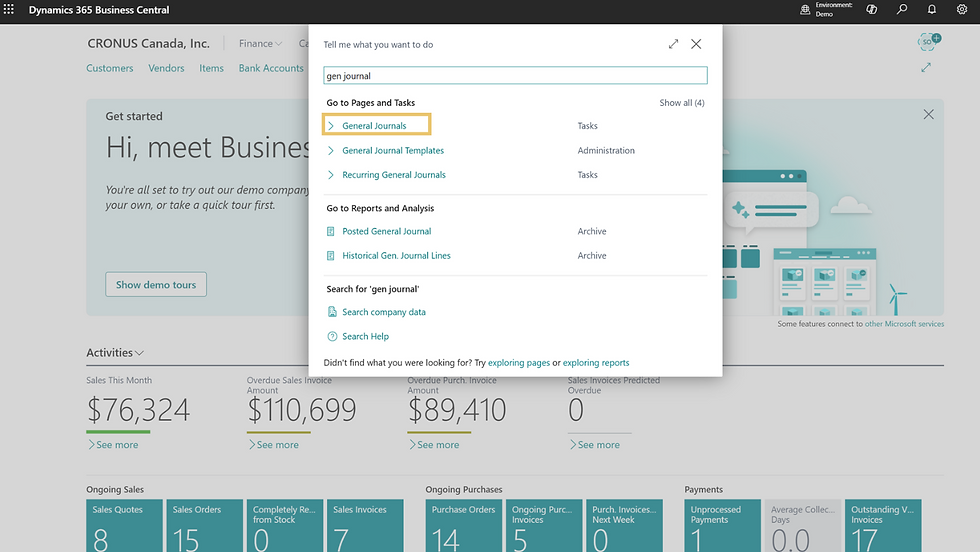Click CRONUS Canada, Inc. company name
The width and height of the screenshot is (980, 552).
coord(148,43)
